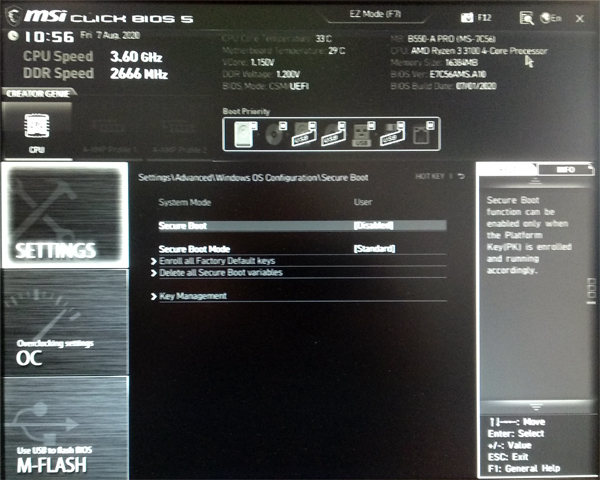Click the F1: General Help hint
This screenshot has height=480, width=600.
(524, 469)
